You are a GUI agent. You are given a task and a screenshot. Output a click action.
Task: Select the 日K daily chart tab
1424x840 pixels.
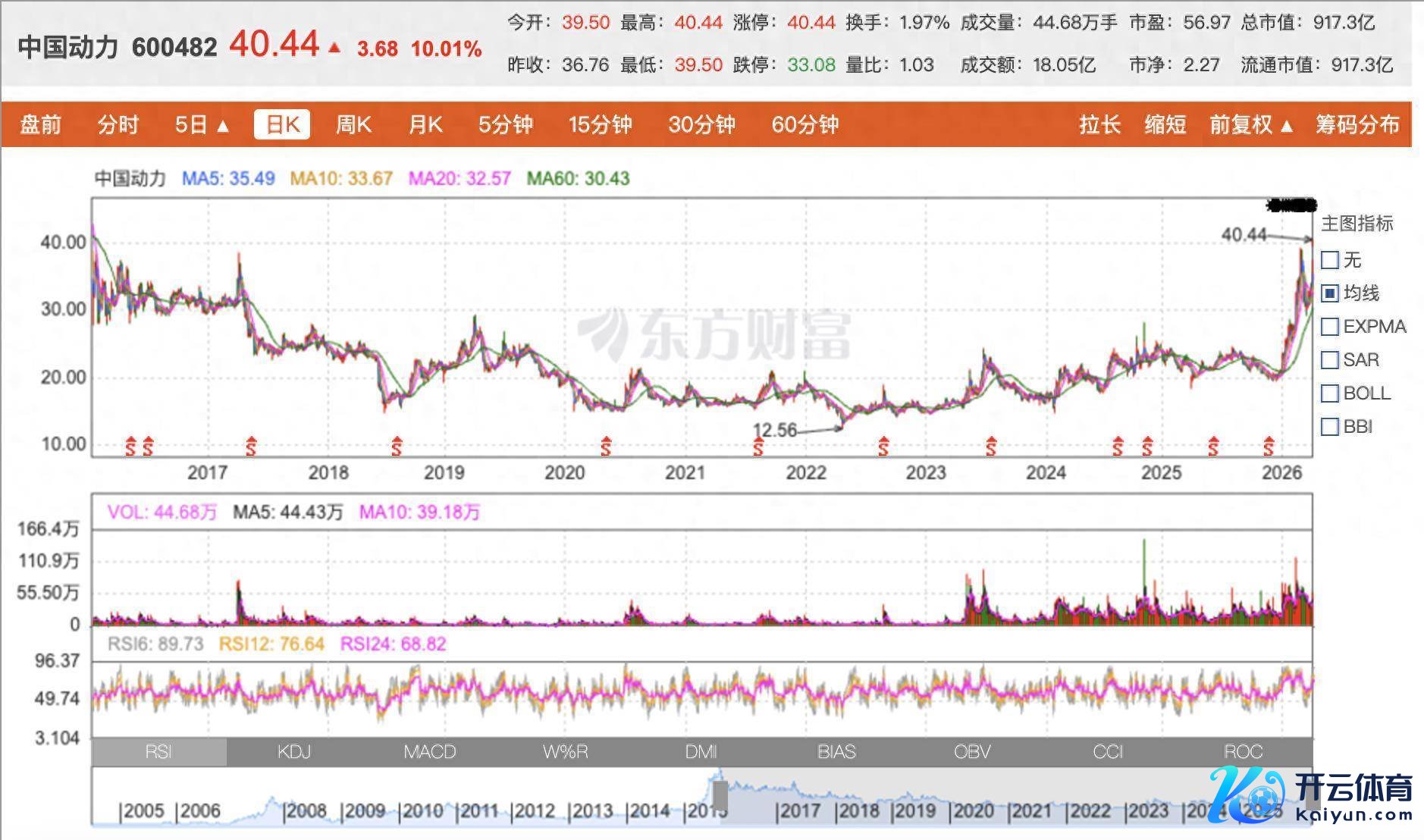tap(282, 124)
